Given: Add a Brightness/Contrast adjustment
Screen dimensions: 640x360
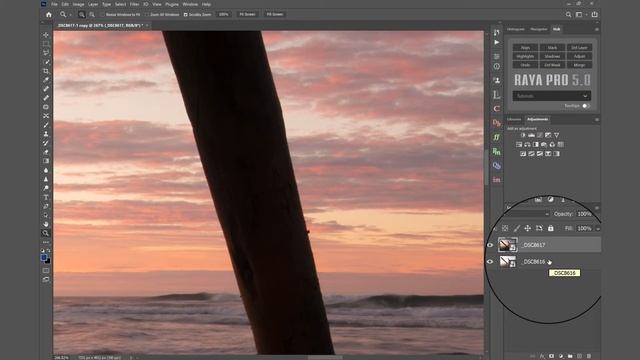Looking at the screenshot, I should [523, 135].
